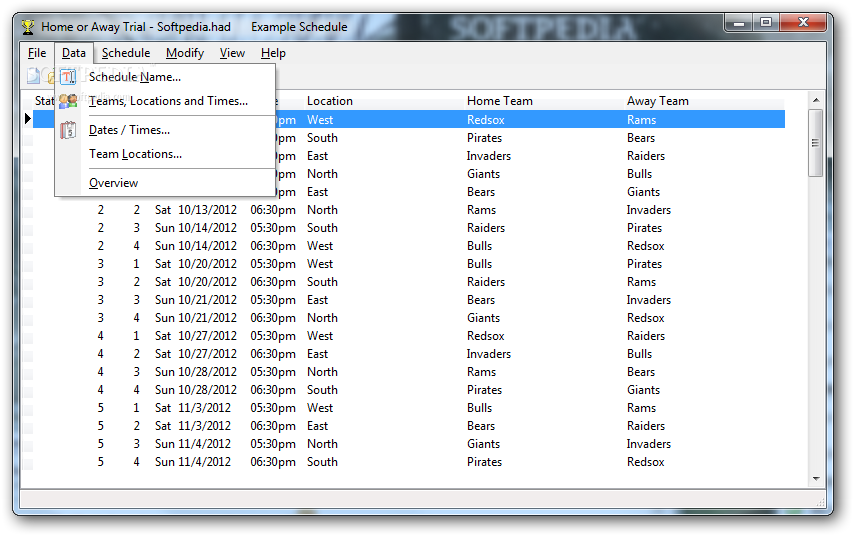Click the Schedule Name text-cursor icon

point(68,77)
